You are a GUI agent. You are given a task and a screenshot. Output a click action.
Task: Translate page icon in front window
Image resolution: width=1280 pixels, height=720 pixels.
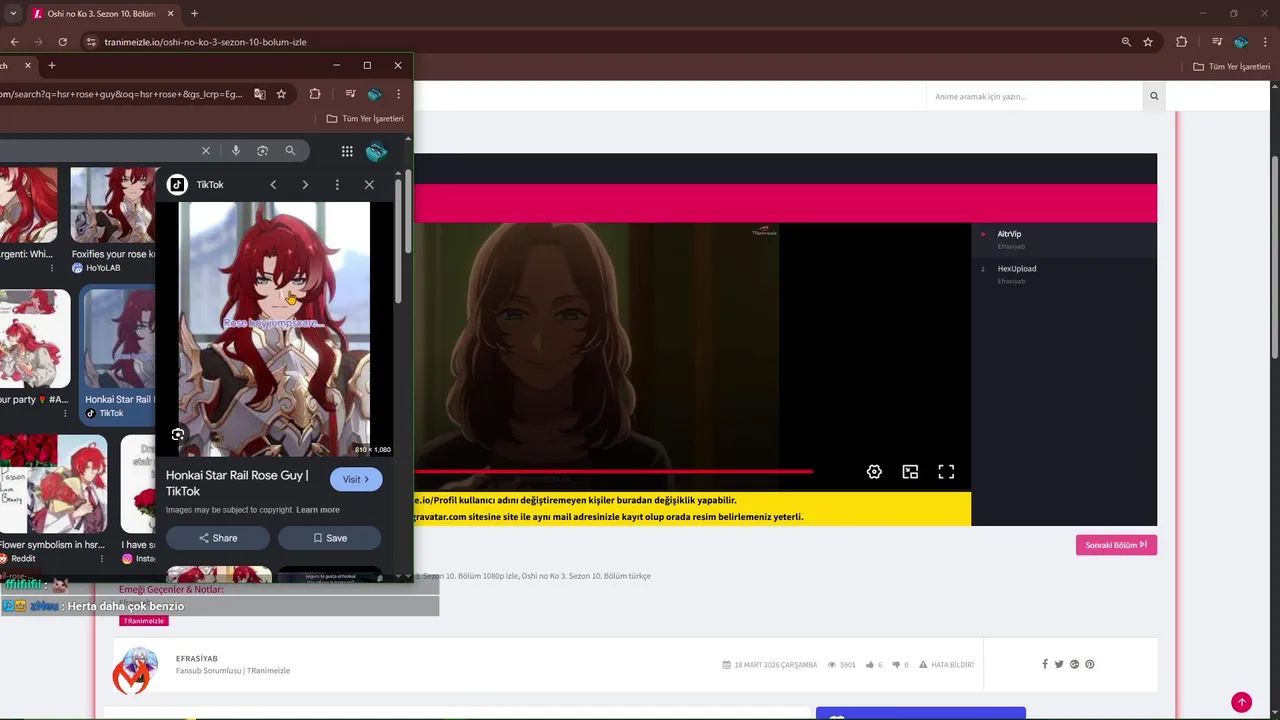click(x=260, y=94)
